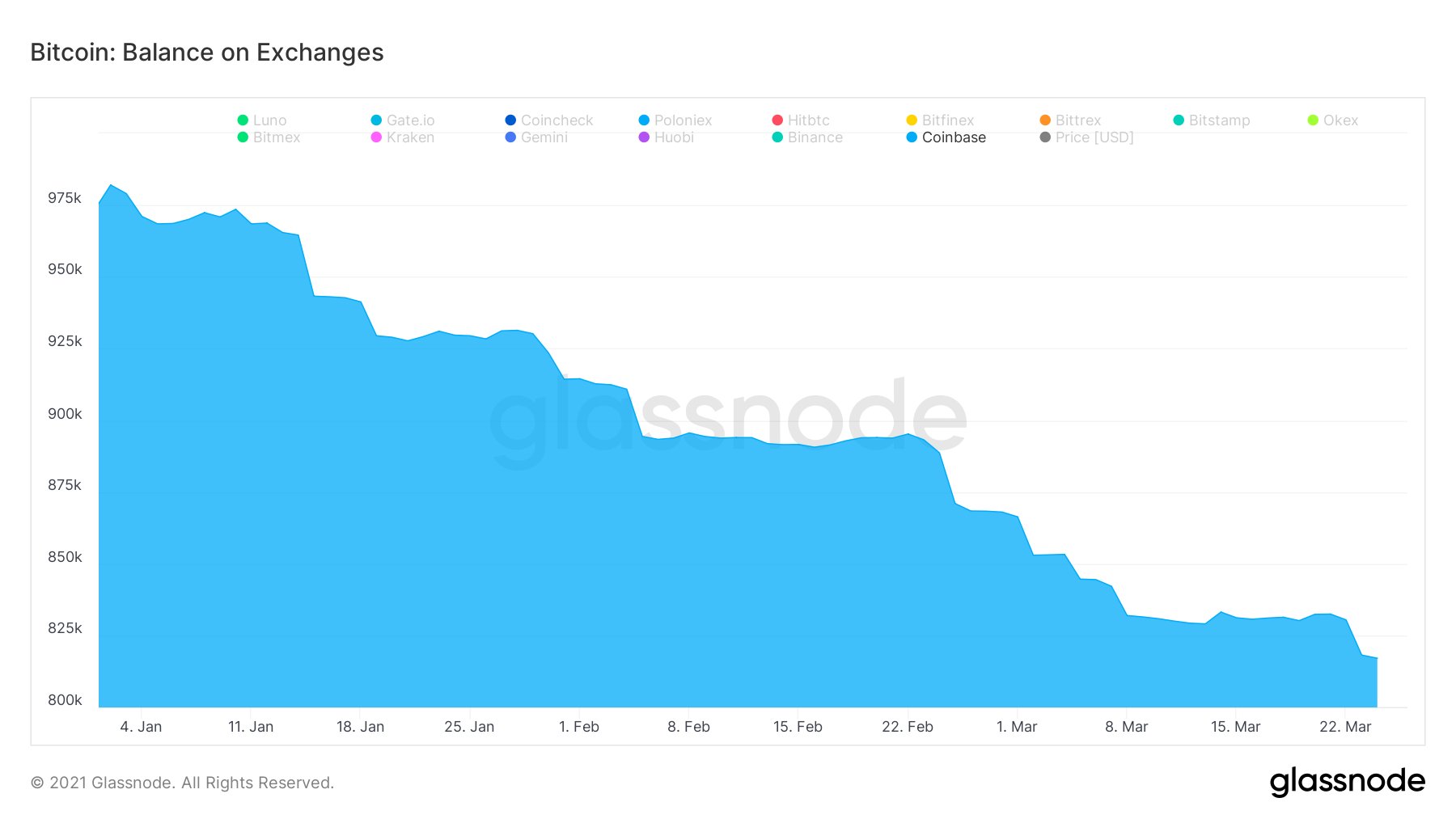Hide the active Coinbase series
Image resolution: width=1456 pixels, height=819 pixels.
(x=946, y=137)
